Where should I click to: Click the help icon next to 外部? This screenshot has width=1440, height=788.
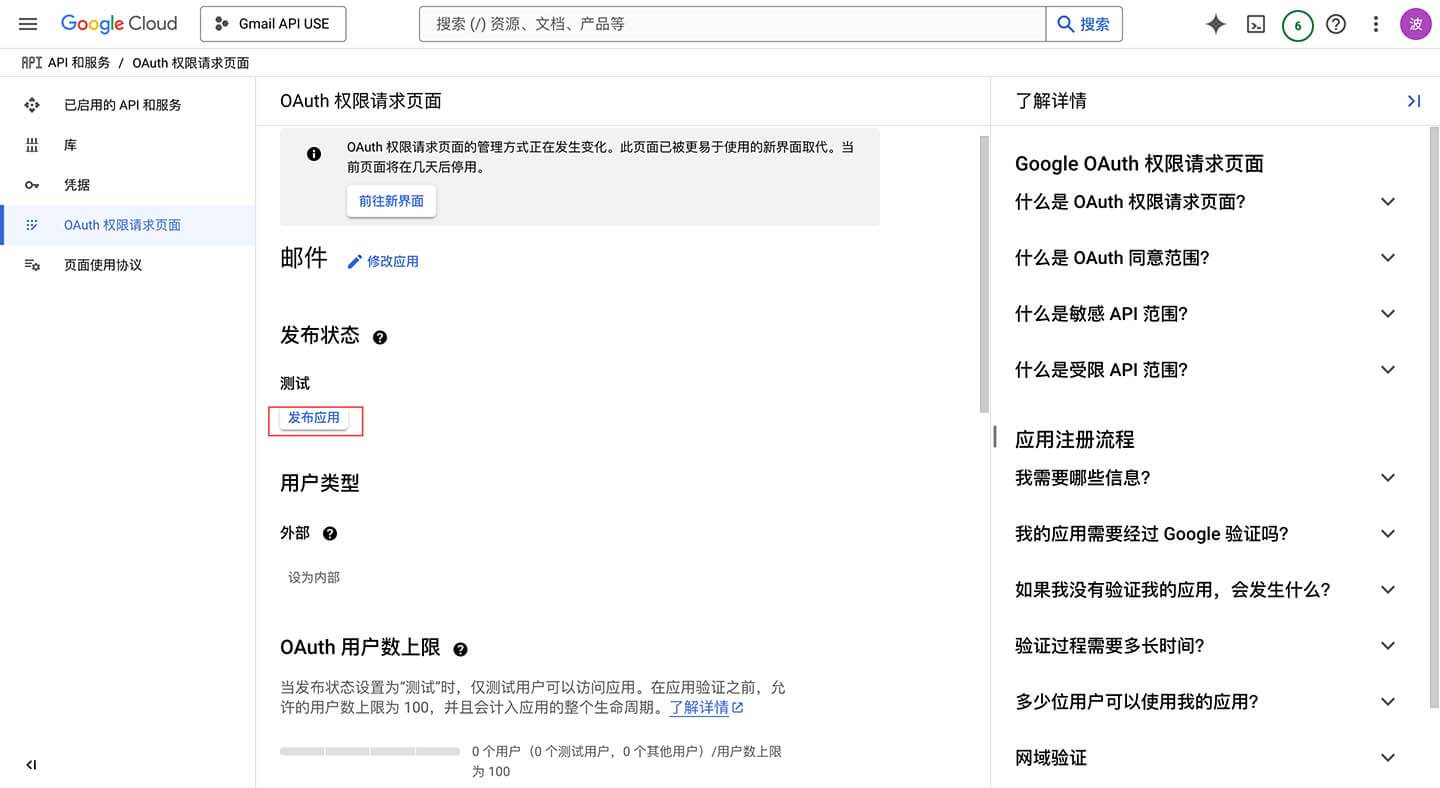[x=330, y=533]
